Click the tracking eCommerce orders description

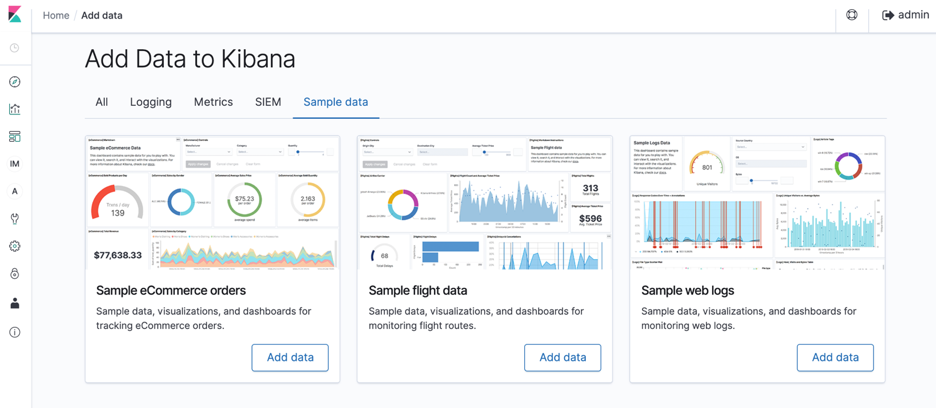tap(204, 318)
